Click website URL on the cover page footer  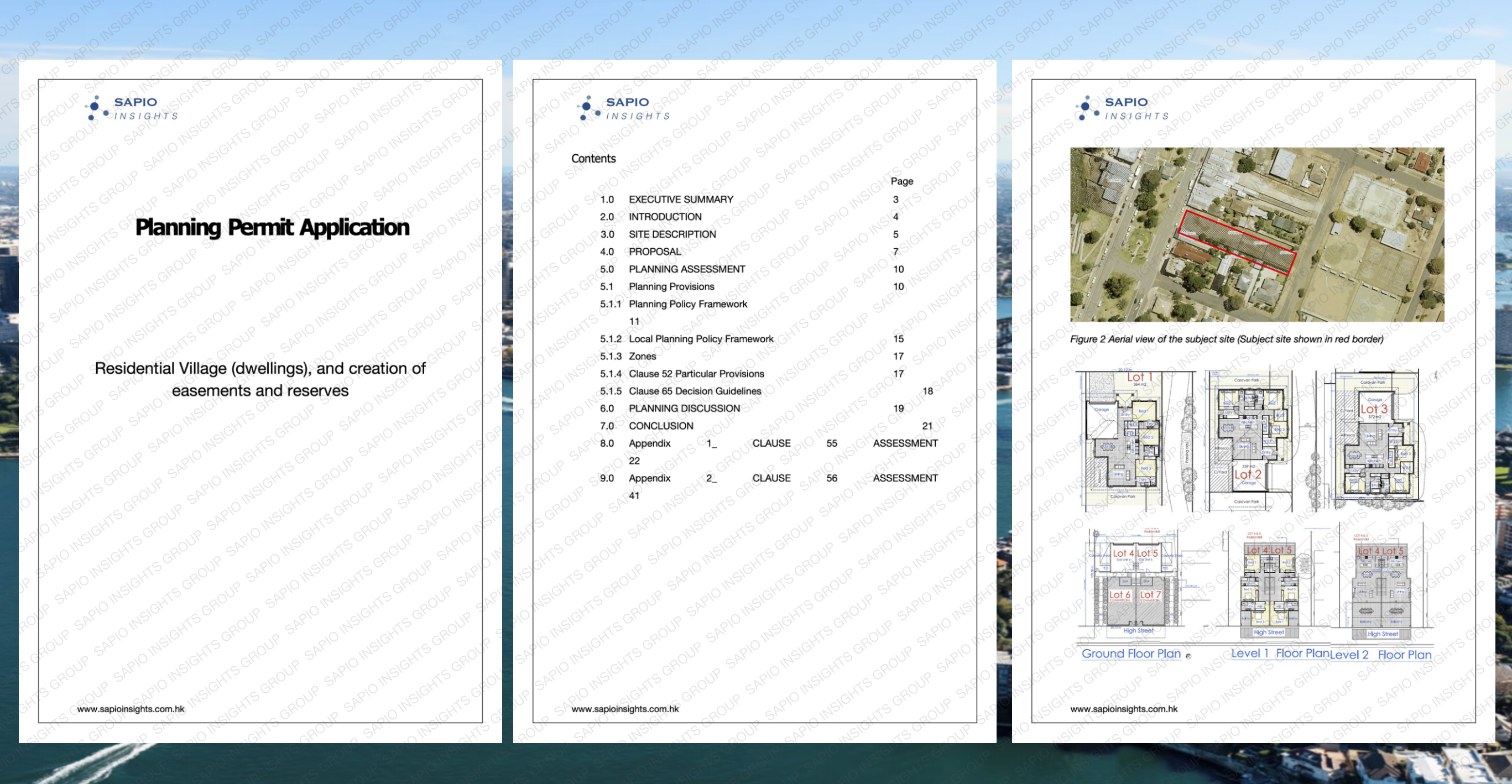tap(131, 709)
